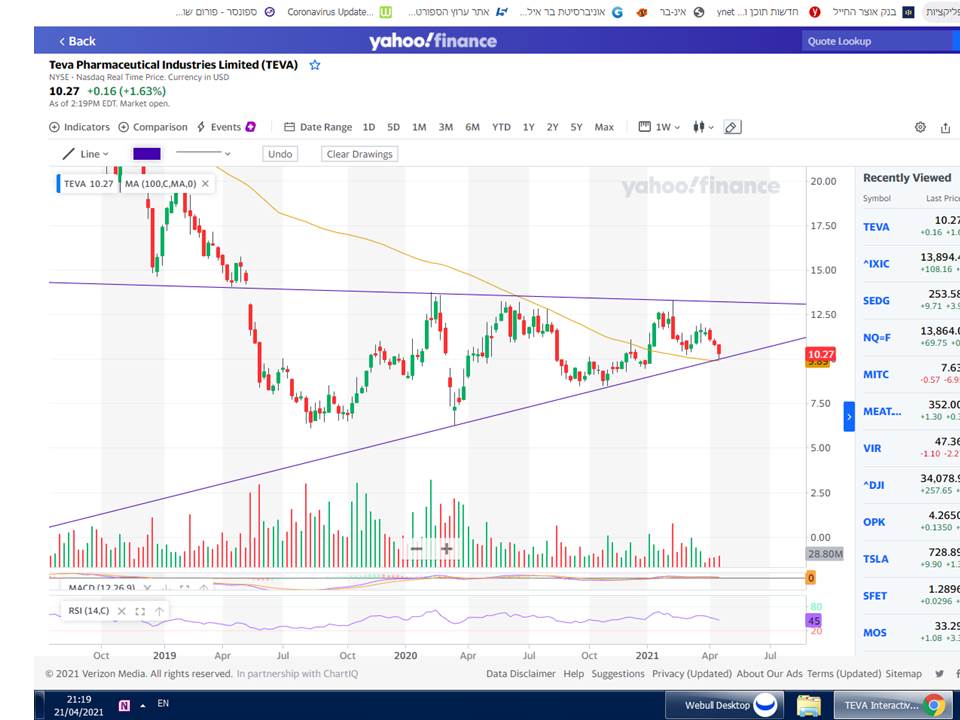Open the Comparison menu

(x=153, y=127)
